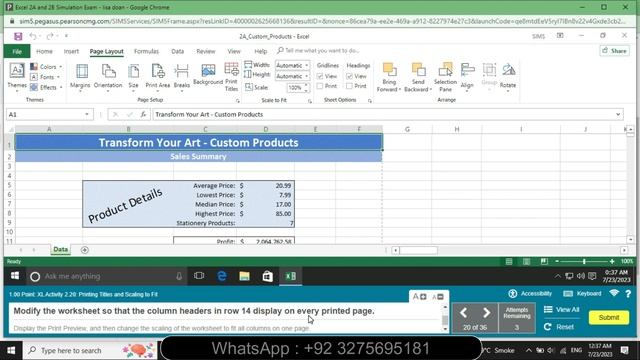640x360 pixels.
Task: Open File Explorer in the simulation taskbar
Action: tap(244, 276)
